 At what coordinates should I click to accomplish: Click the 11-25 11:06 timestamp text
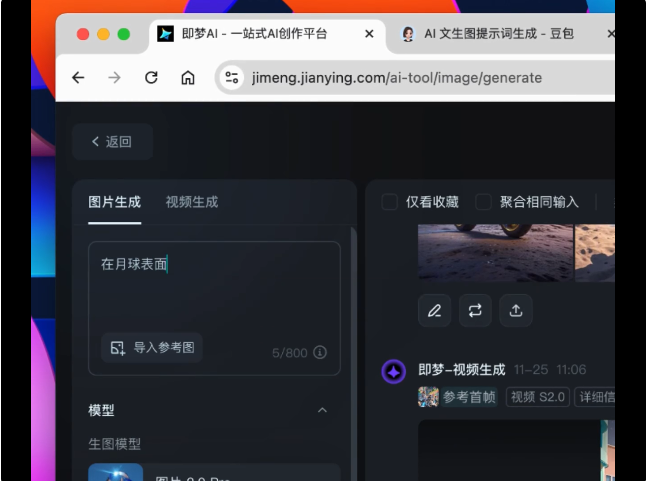point(550,370)
